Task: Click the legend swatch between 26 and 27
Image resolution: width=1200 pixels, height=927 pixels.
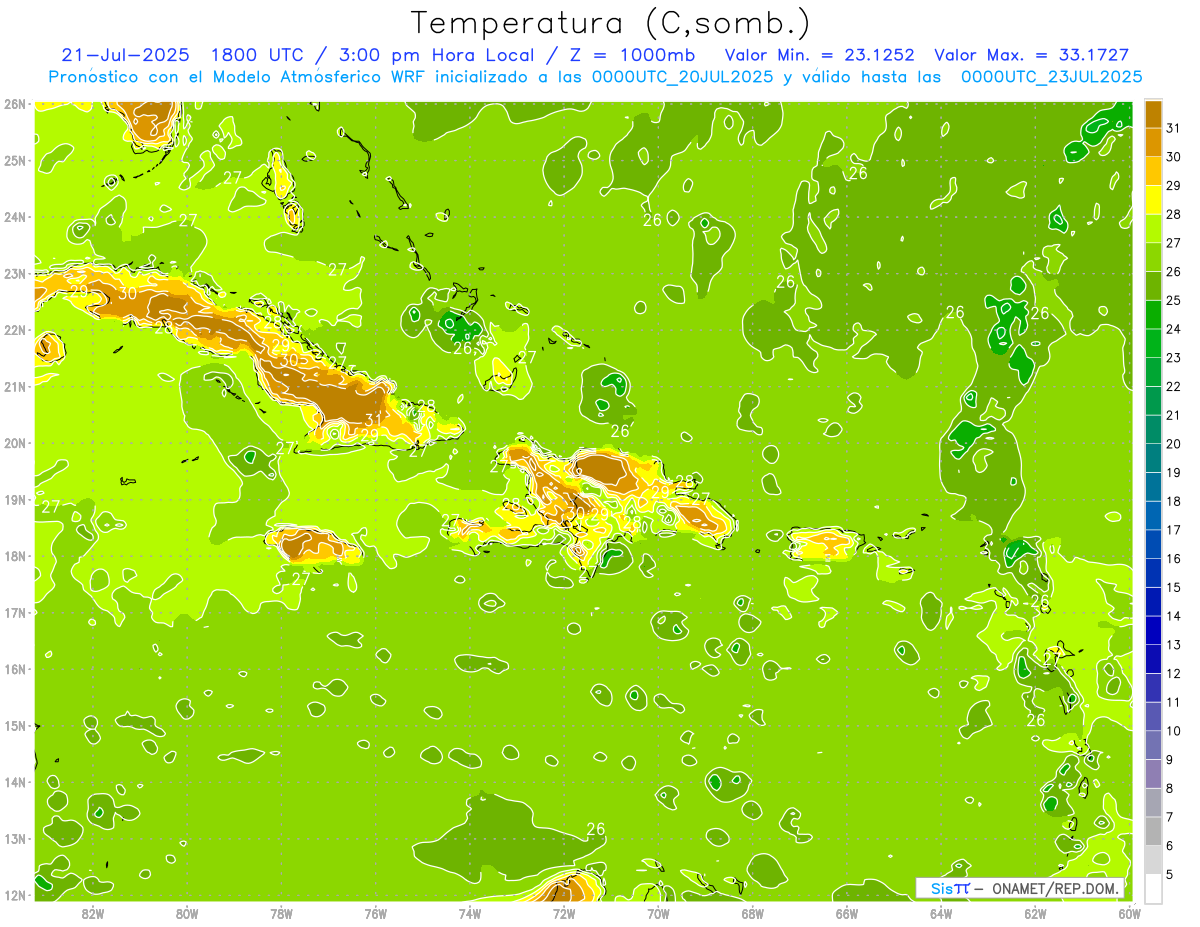Action: [1154, 257]
